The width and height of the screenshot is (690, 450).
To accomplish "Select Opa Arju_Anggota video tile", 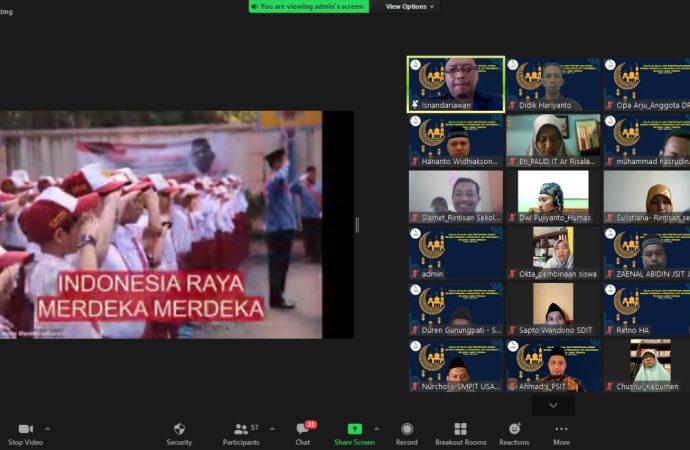I will pyautogui.click(x=647, y=84).
